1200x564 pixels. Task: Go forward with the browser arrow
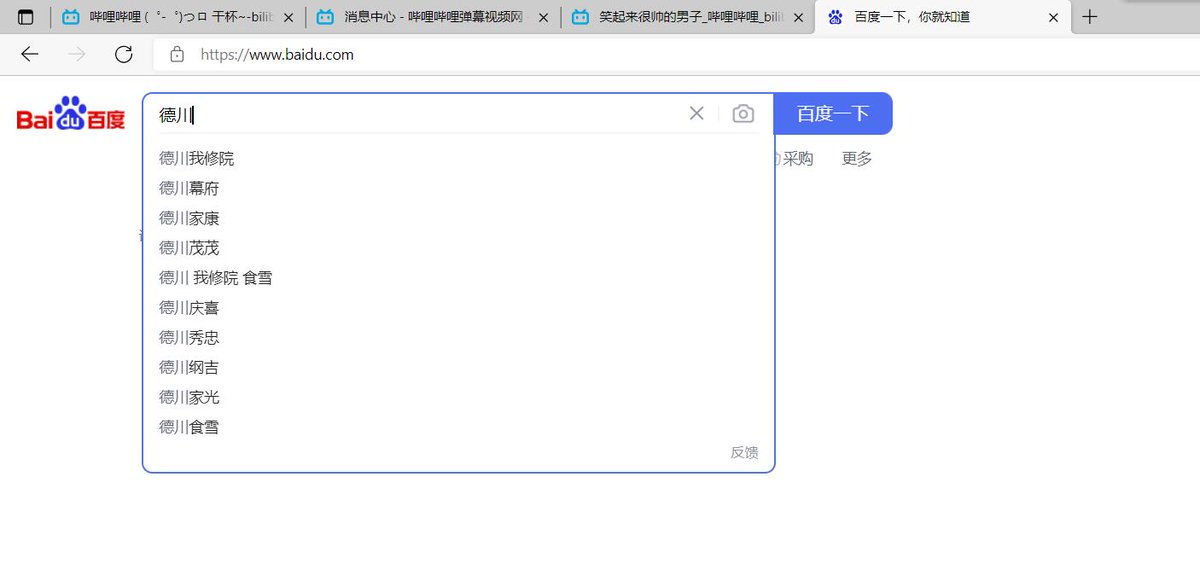coord(77,54)
